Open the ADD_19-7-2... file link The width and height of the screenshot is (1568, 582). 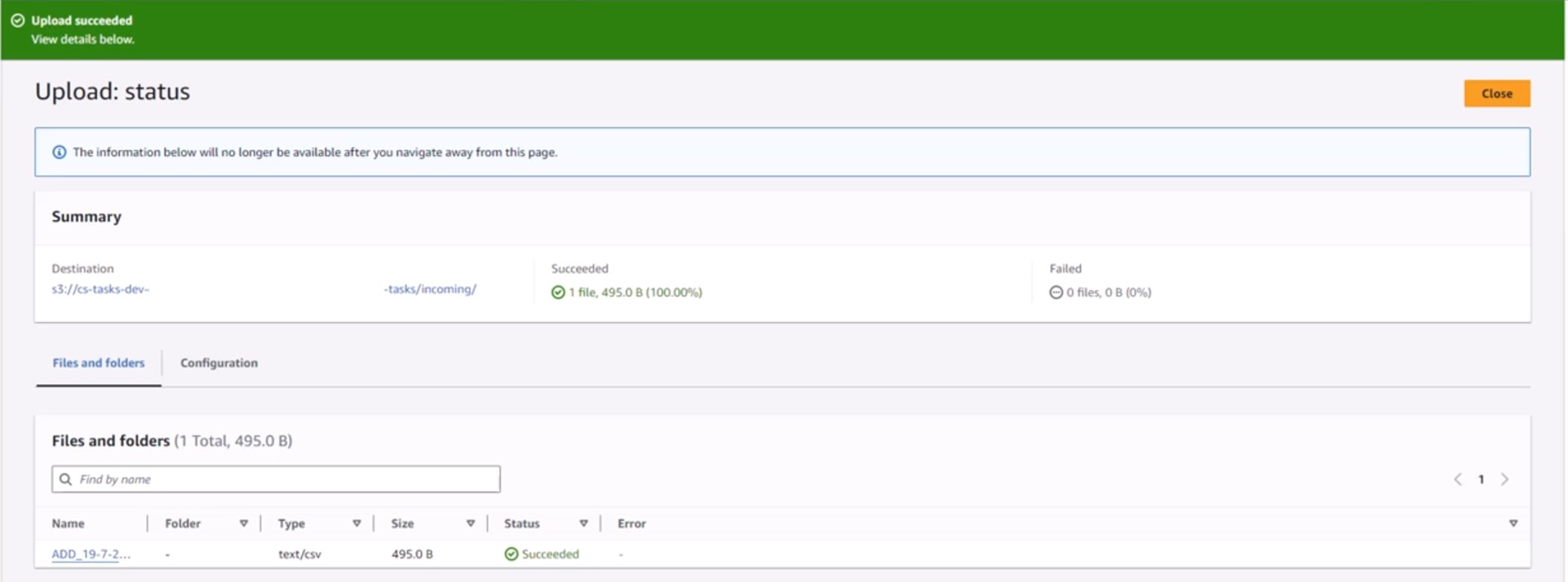[x=91, y=554]
